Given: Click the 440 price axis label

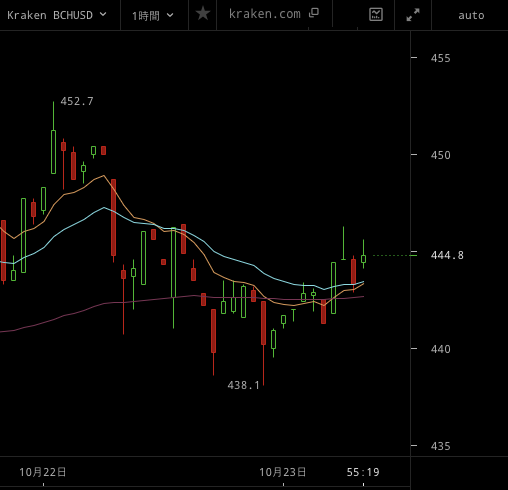Looking at the screenshot, I should [440, 349].
